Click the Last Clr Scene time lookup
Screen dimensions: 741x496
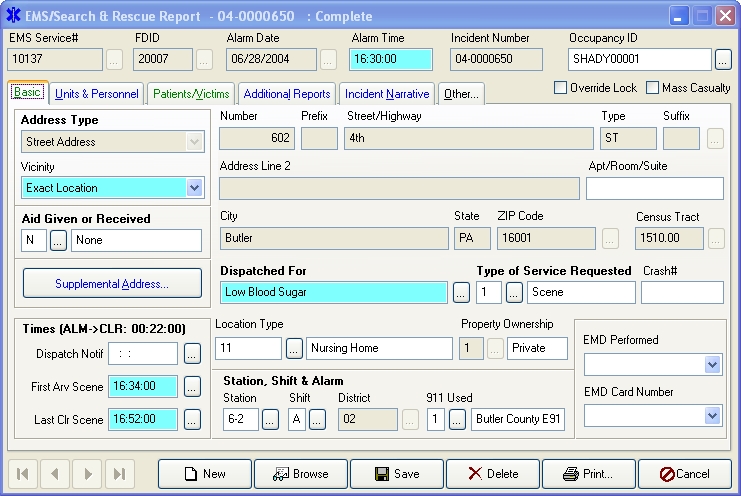pyautogui.click(x=193, y=420)
